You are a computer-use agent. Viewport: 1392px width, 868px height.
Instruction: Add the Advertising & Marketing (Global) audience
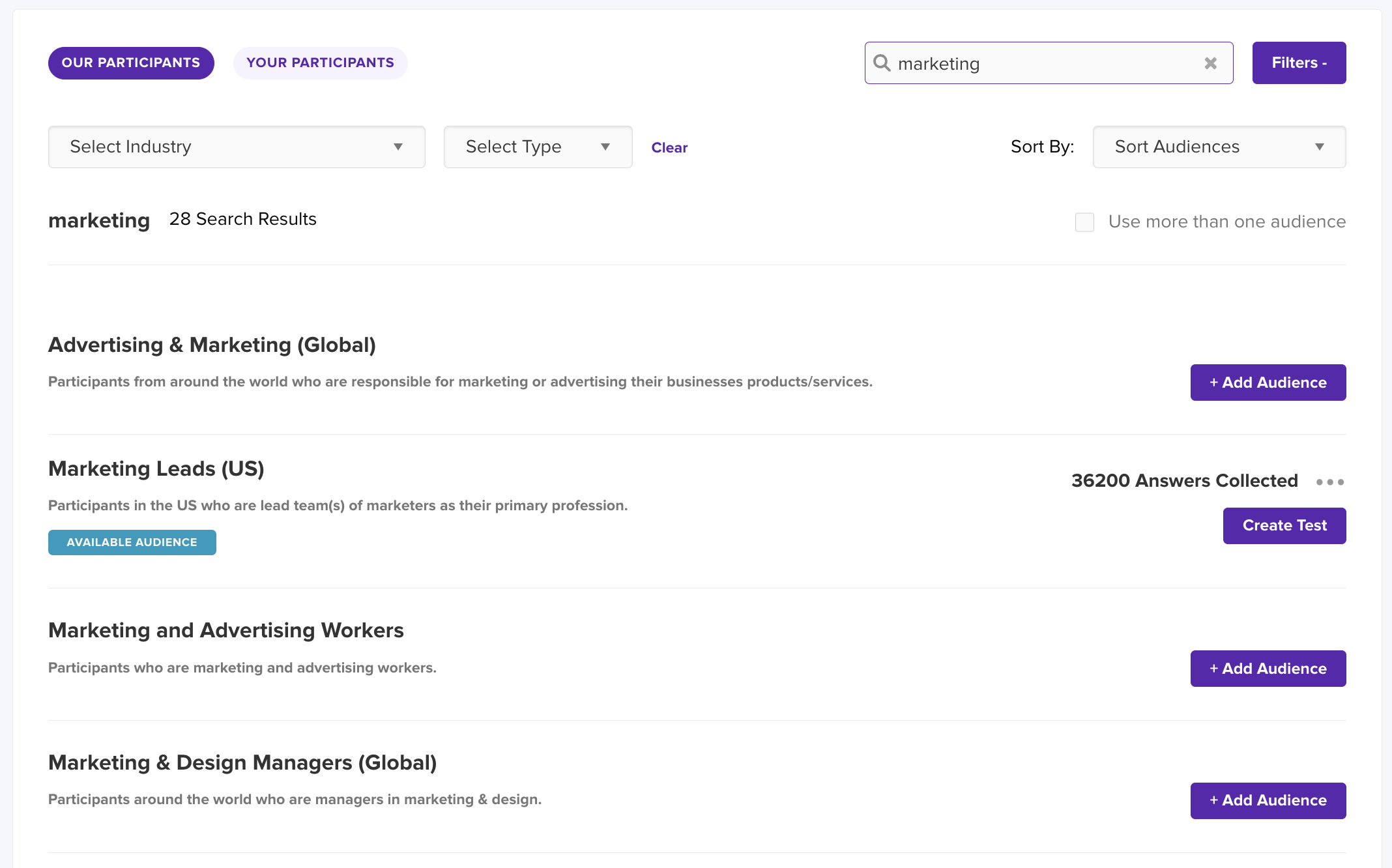coord(1268,383)
